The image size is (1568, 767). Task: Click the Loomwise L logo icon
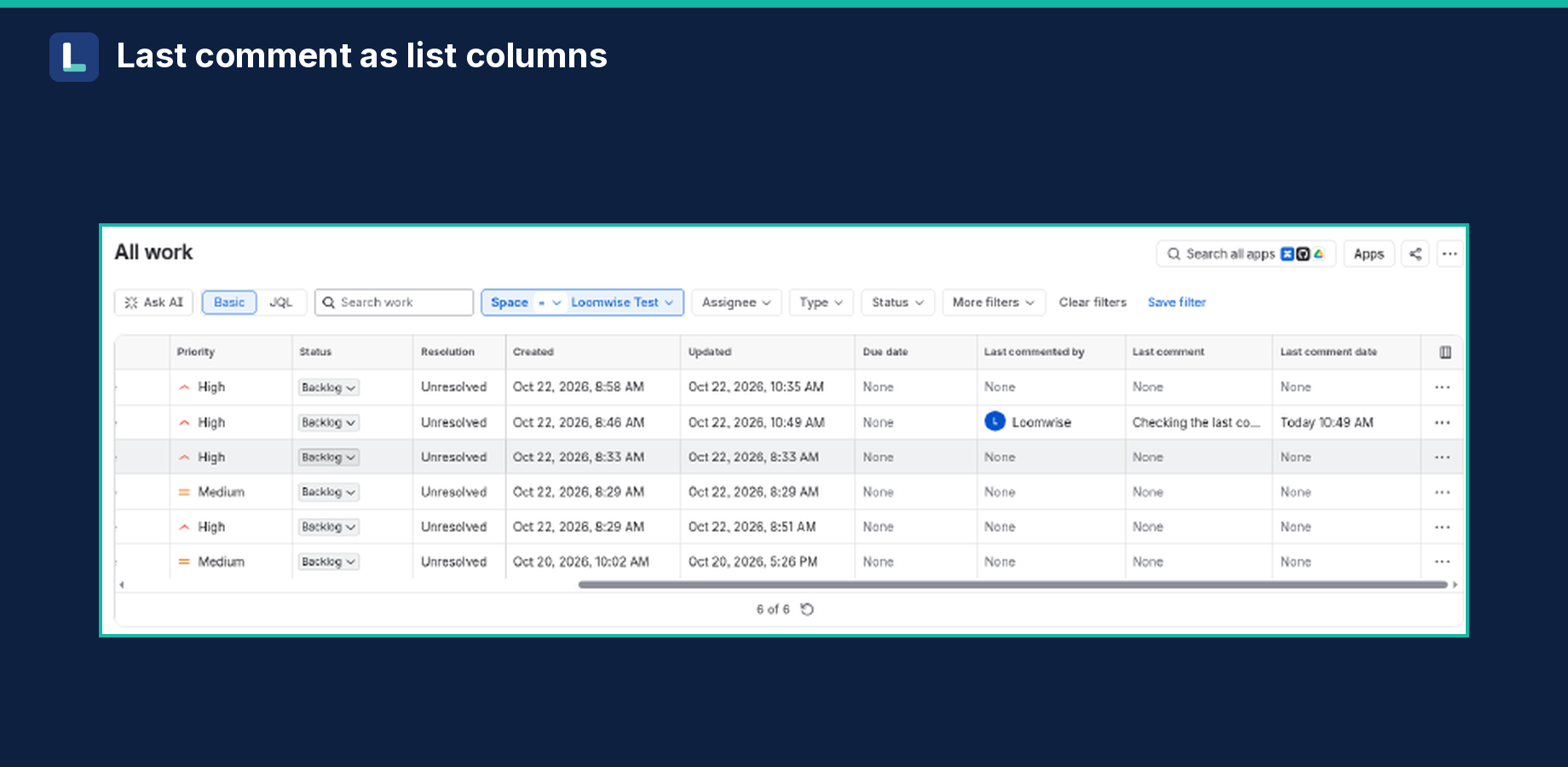click(x=74, y=57)
